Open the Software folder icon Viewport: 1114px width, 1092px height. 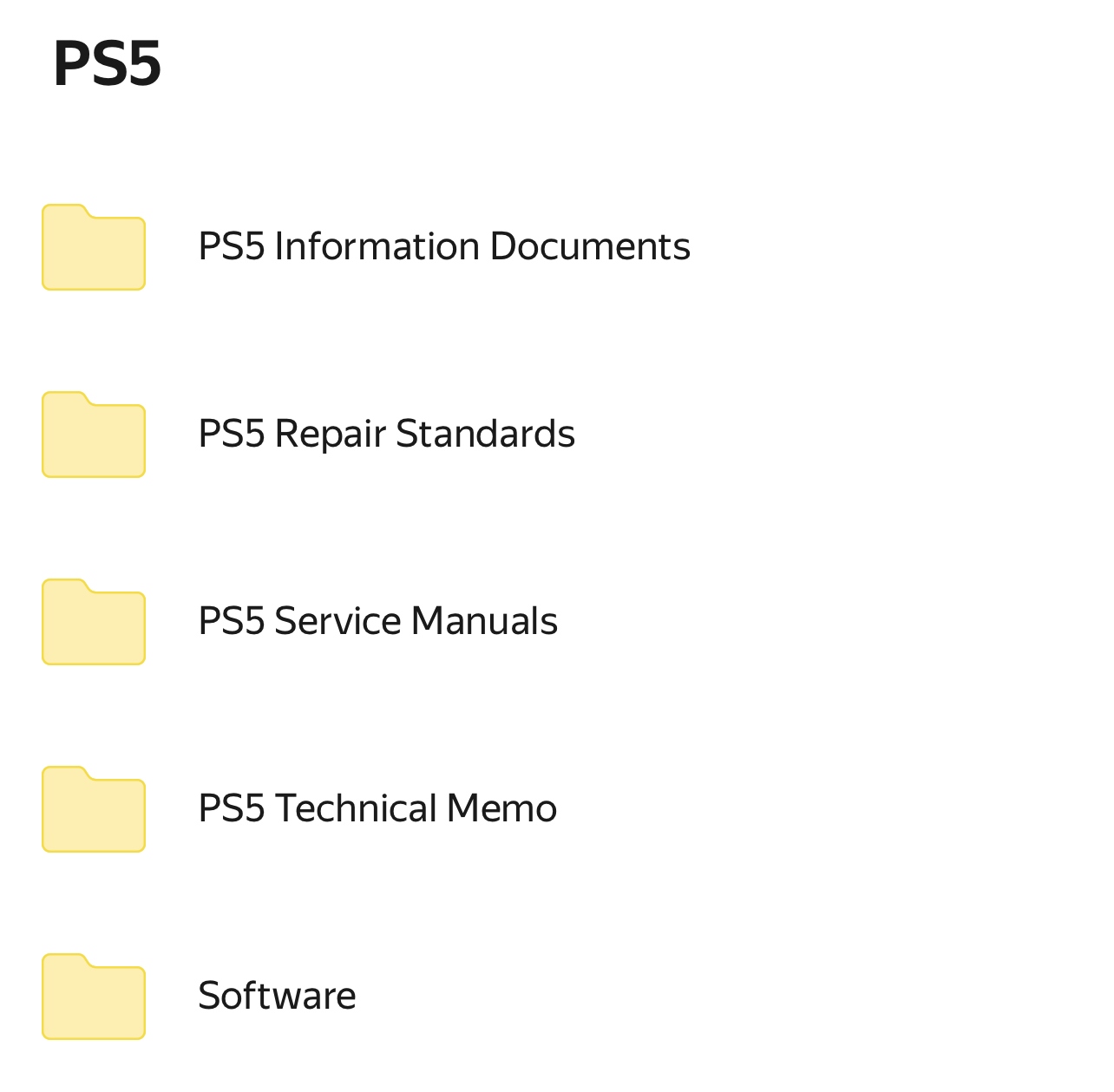pyautogui.click(x=94, y=997)
